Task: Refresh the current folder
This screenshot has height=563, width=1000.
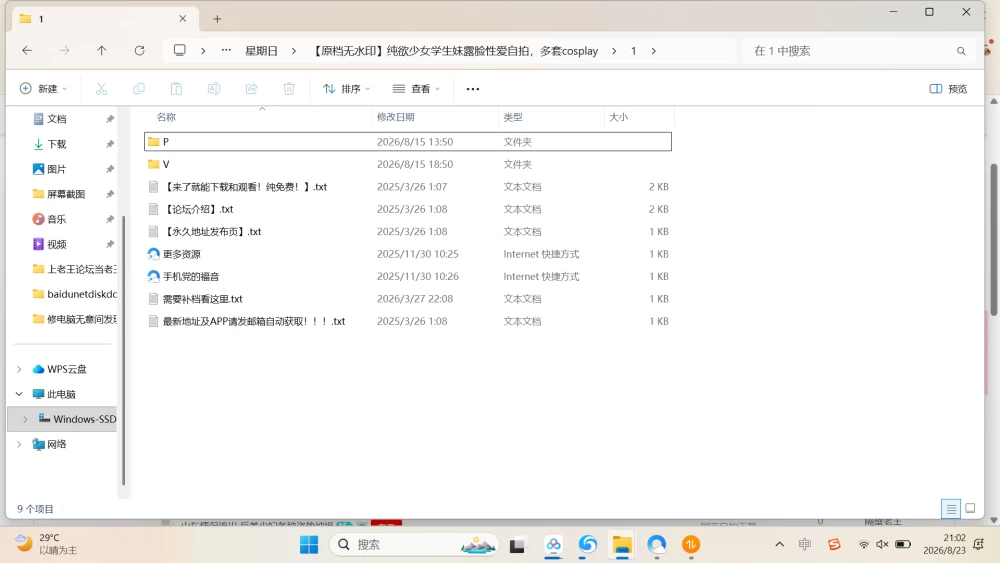Action: pos(139,50)
